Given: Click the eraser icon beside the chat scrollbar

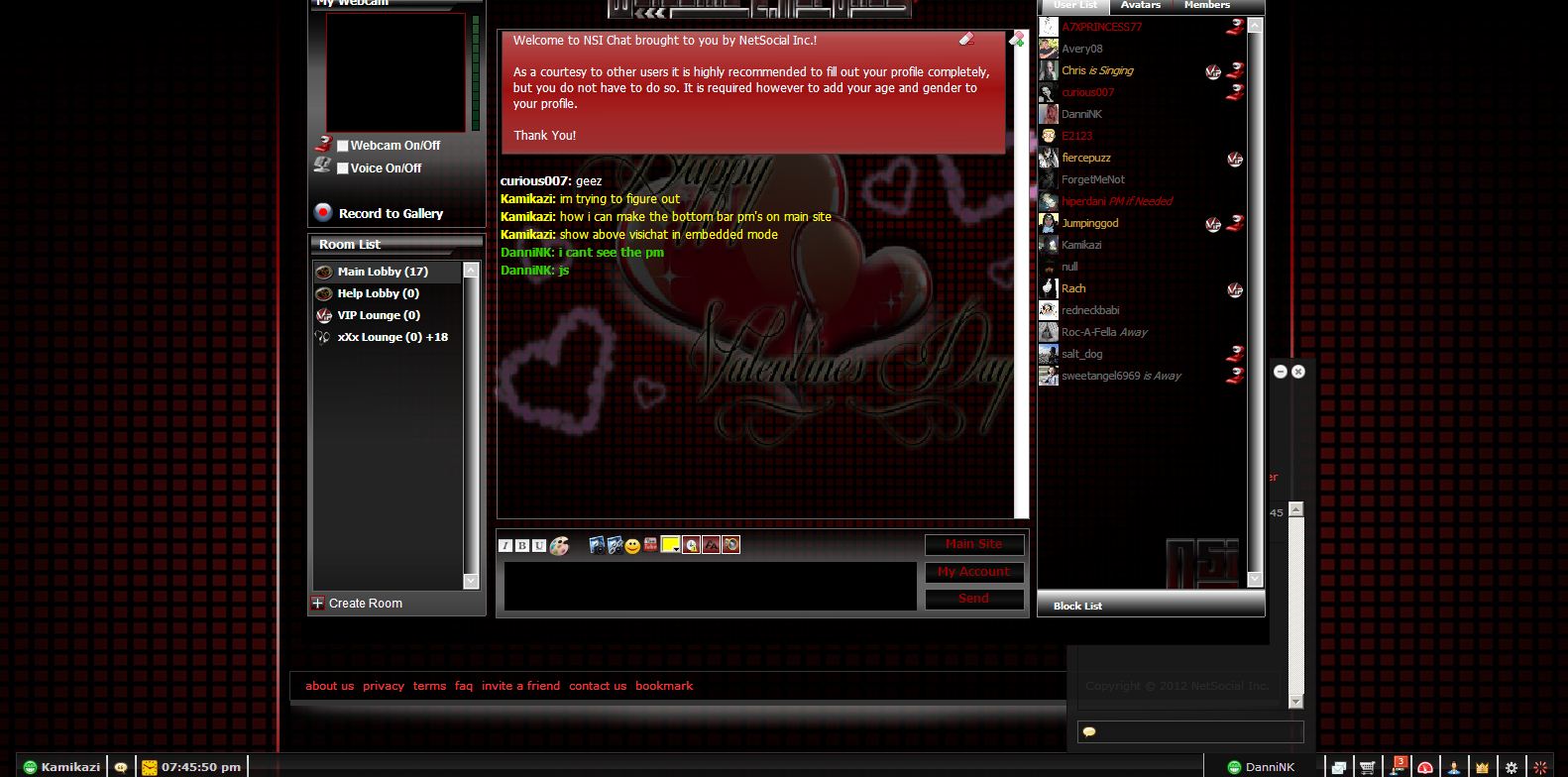Looking at the screenshot, I should point(1017,39).
